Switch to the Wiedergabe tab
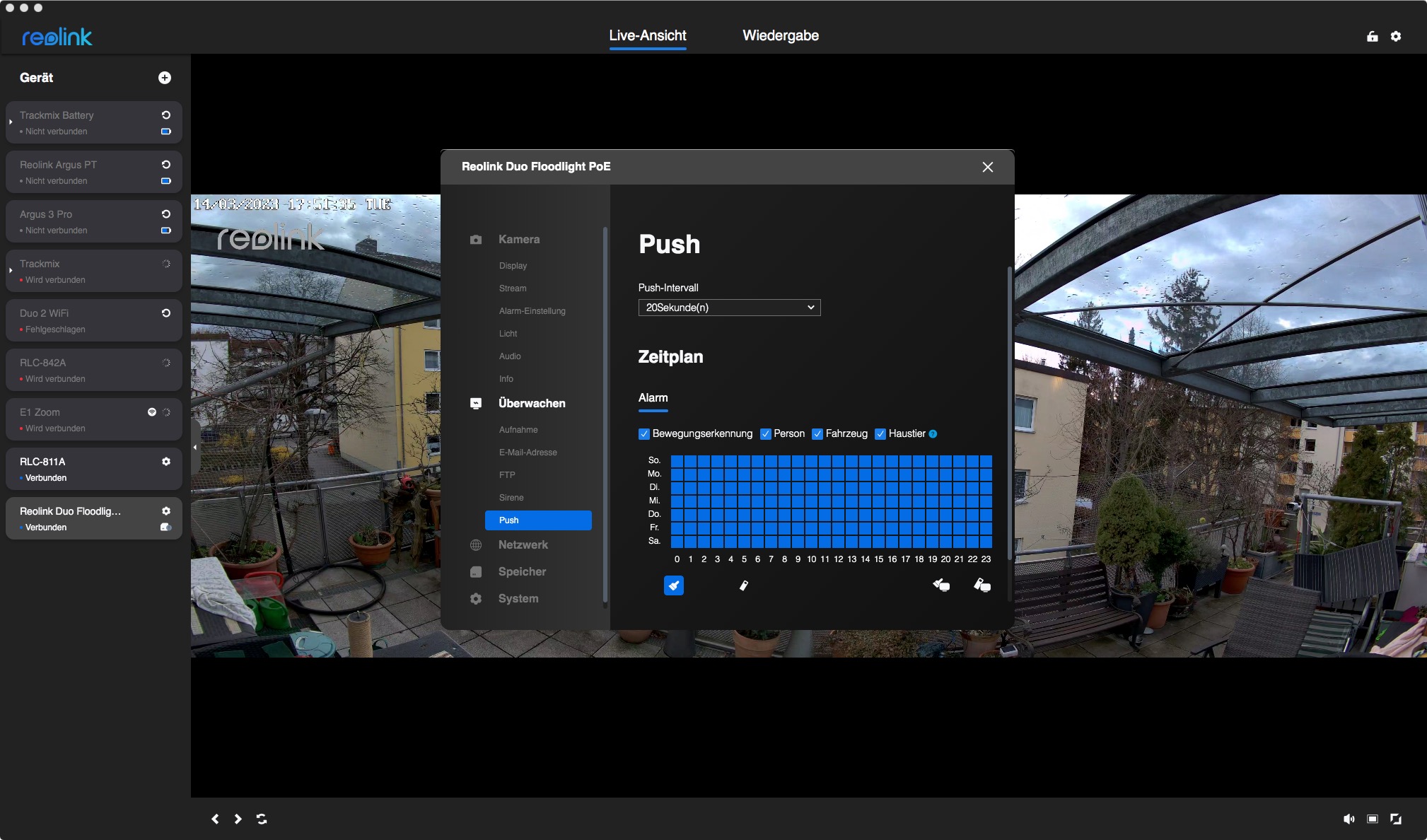The image size is (1427, 840). click(780, 35)
